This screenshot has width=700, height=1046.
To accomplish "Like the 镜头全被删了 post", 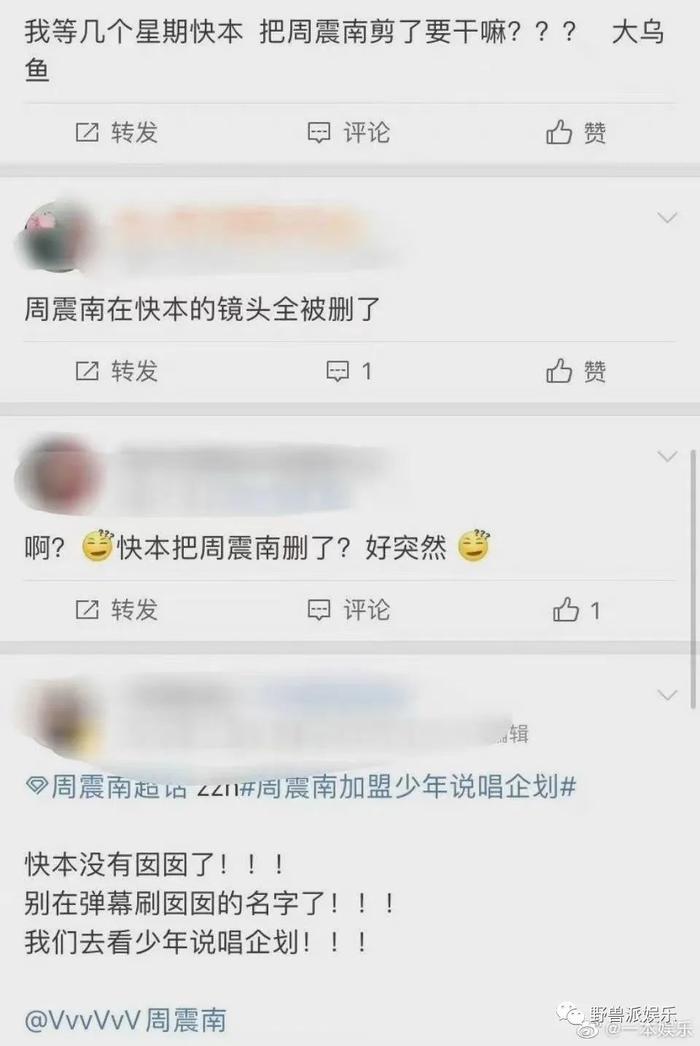I will pyautogui.click(x=576, y=370).
